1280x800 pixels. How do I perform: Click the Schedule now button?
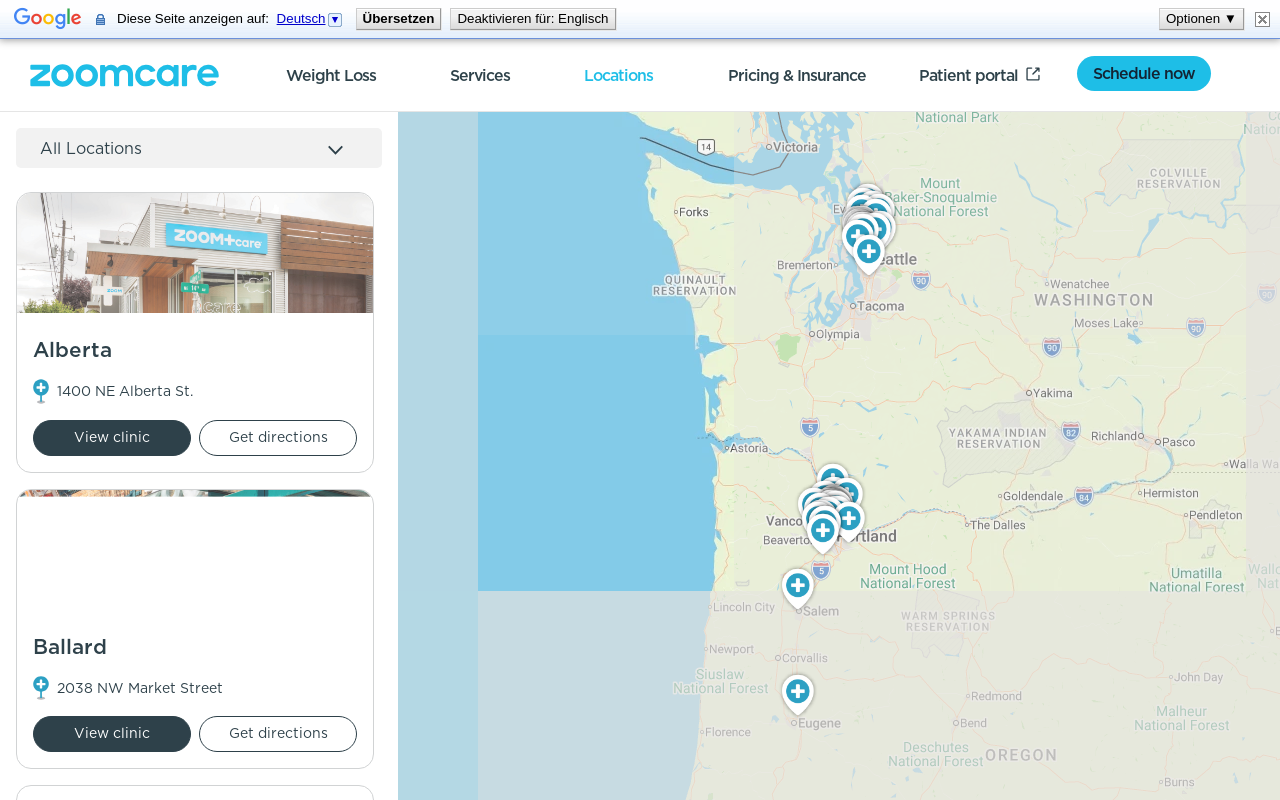click(1144, 74)
